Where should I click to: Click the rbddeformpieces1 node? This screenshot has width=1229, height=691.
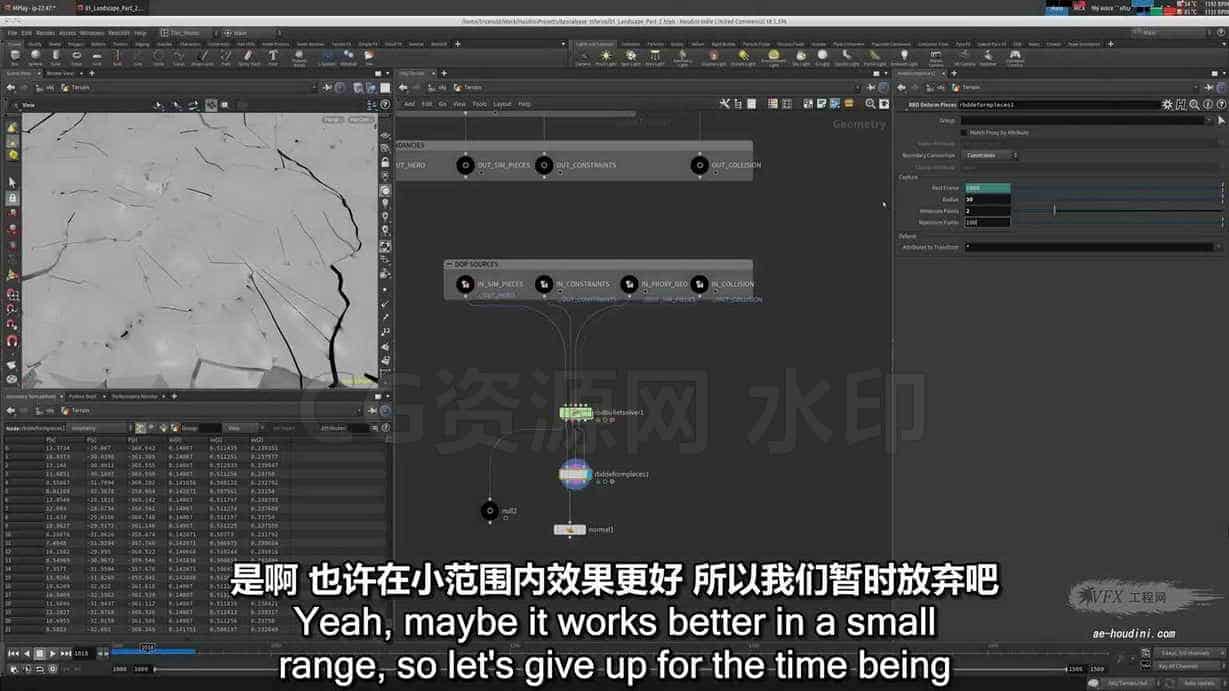click(x=577, y=474)
